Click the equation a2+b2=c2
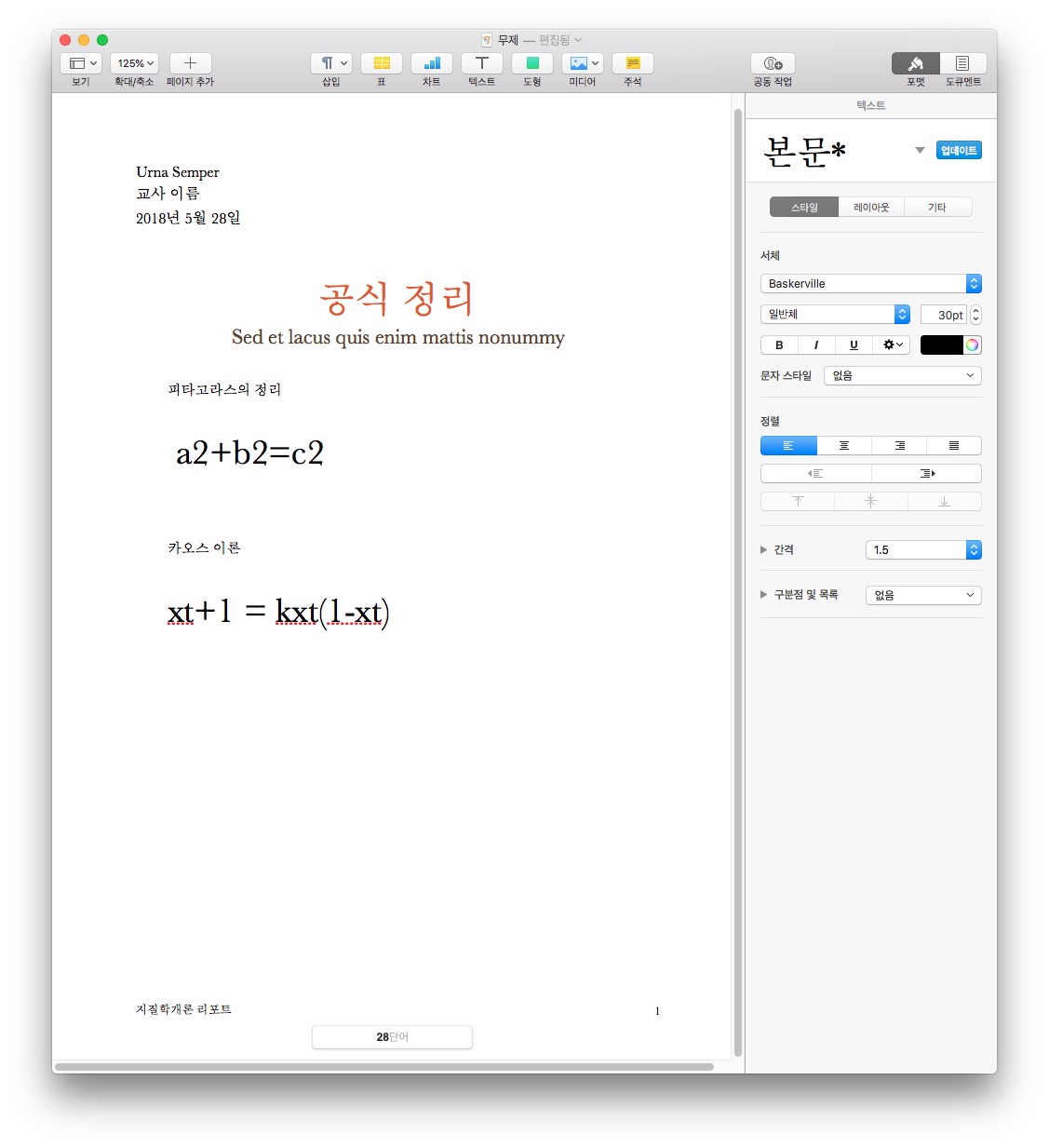The image size is (1049, 1148). pyautogui.click(x=249, y=452)
